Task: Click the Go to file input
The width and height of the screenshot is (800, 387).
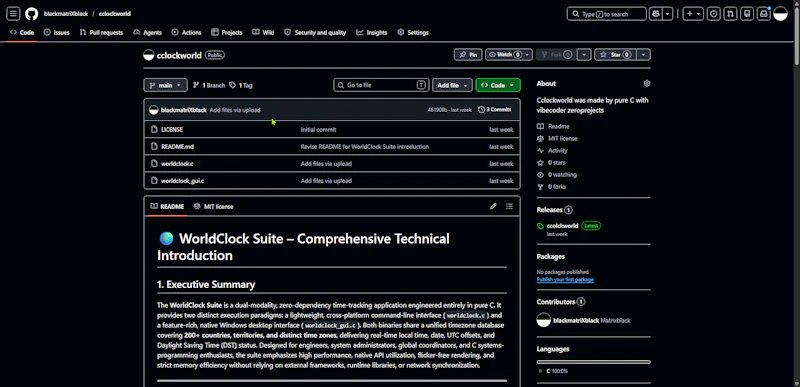Action: tap(381, 85)
